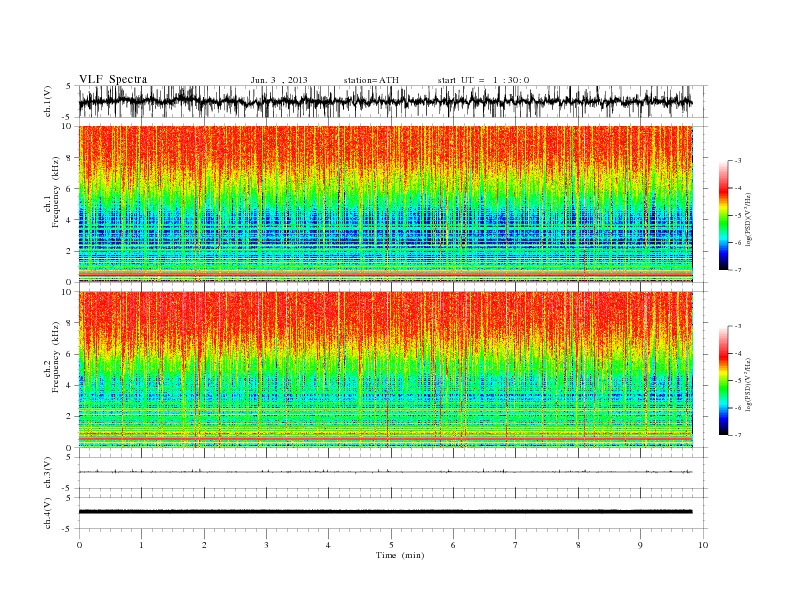The image size is (792, 612).
Task: Click the ch.1 spectrogram color bar
Action: click(x=724, y=215)
